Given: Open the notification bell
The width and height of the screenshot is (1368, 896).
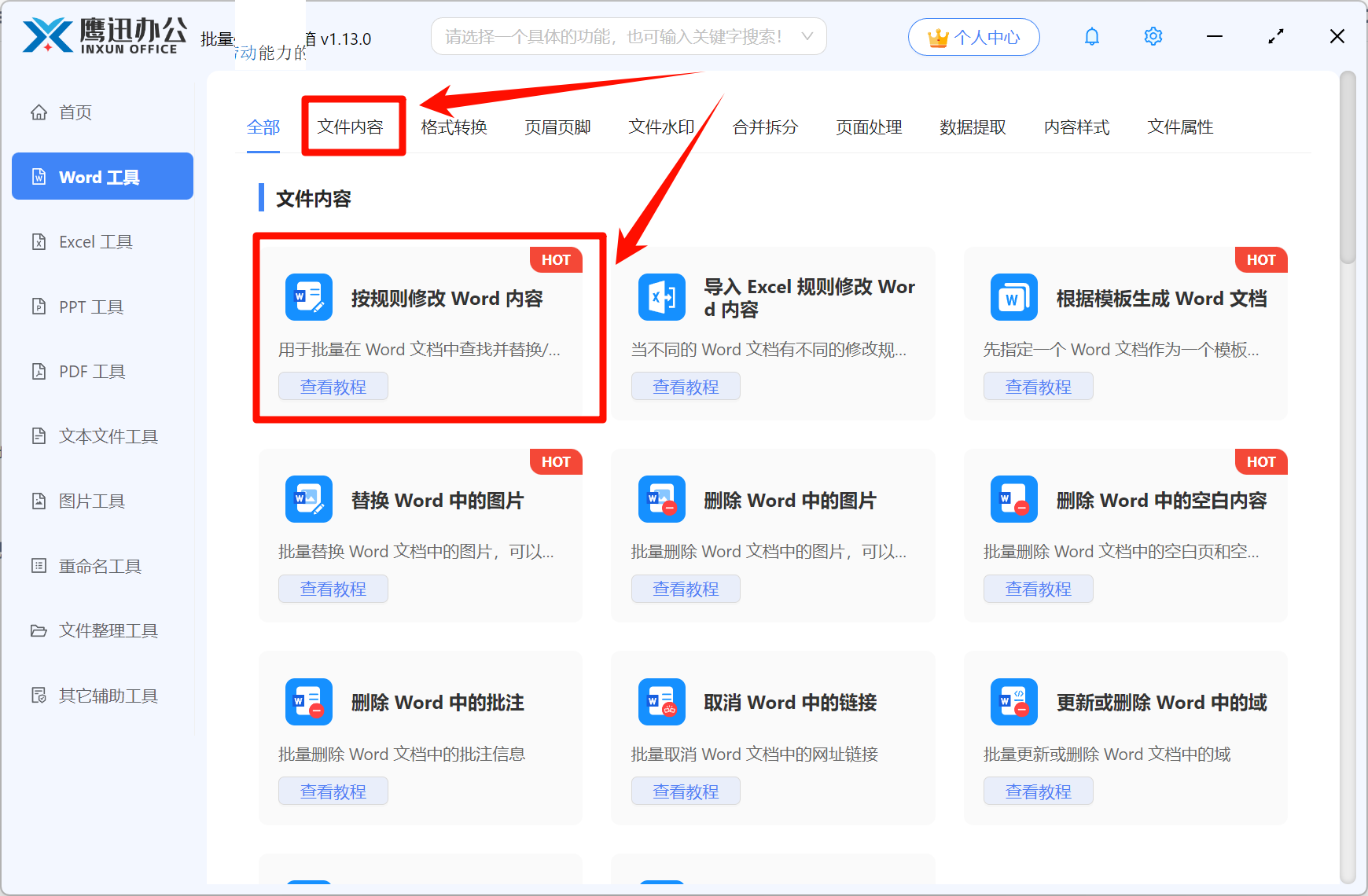Looking at the screenshot, I should coord(1092,36).
